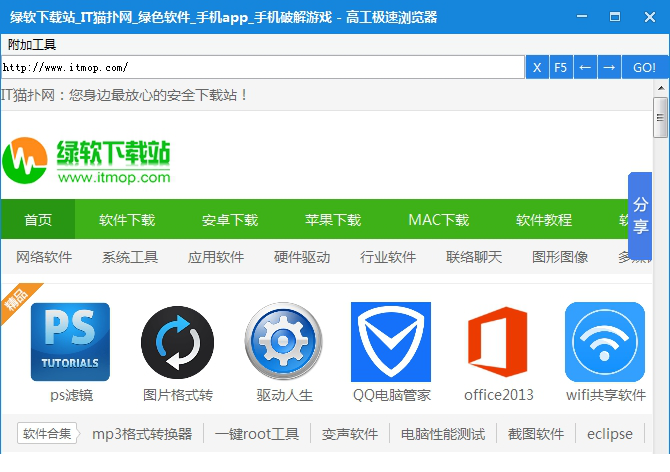Viewport: 670px width, 472px height.
Task: Click the forward arrow navigation button
Action: pos(608,67)
